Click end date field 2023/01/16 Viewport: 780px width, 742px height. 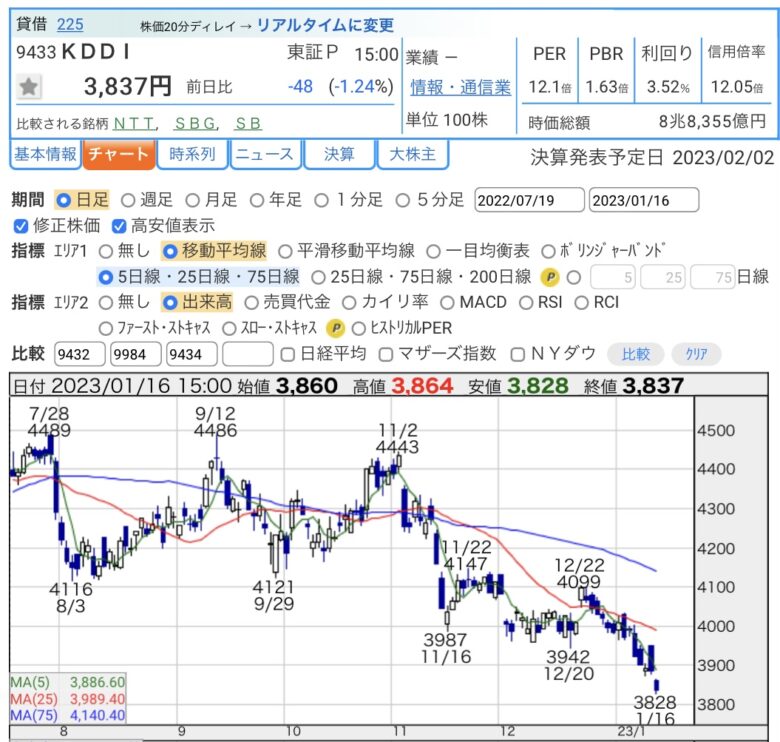pos(644,200)
